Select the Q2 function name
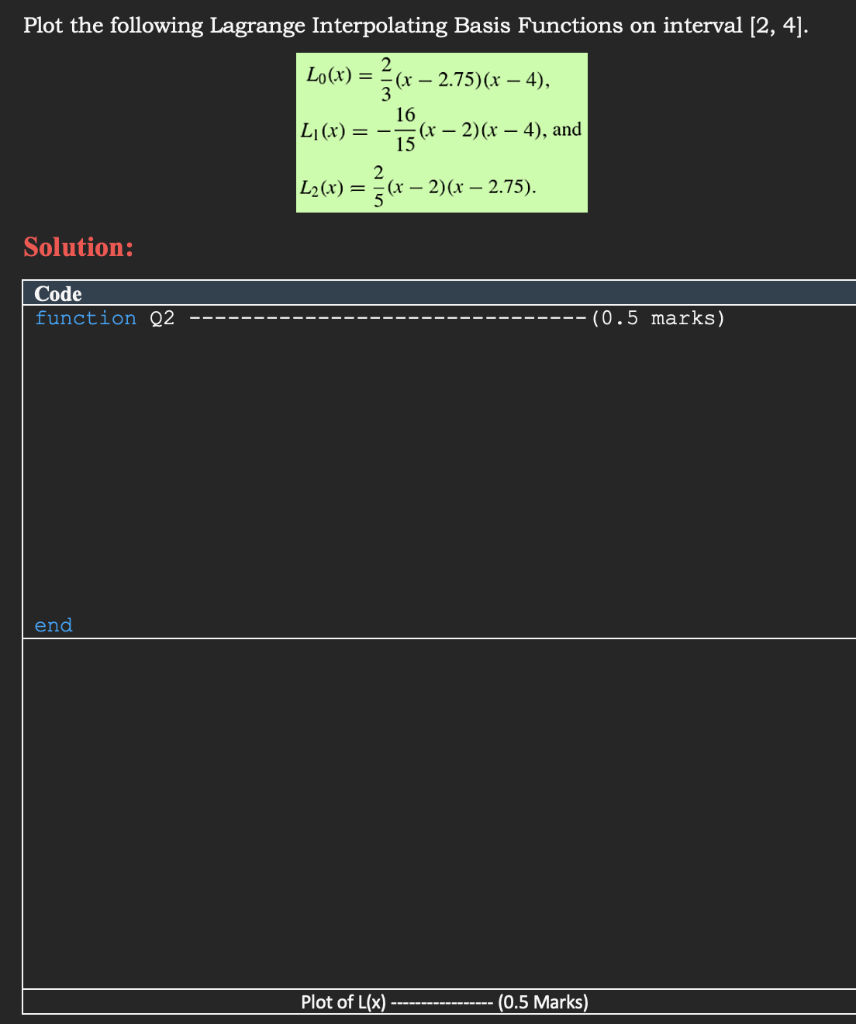The height and width of the screenshot is (1024, 856). pyautogui.click(x=160, y=318)
